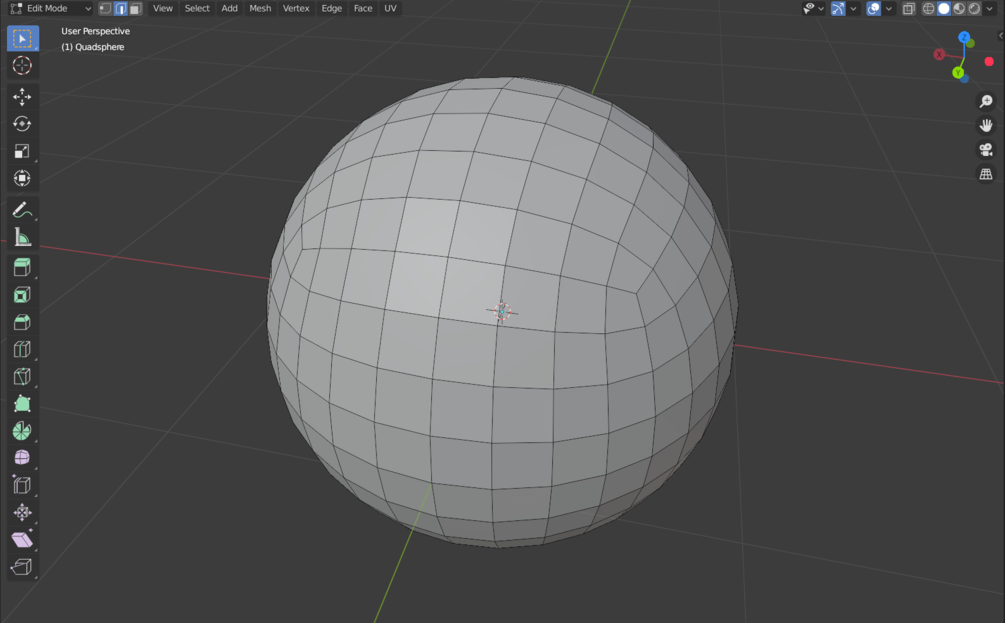Viewport: 1005px width, 623px height.
Task: Open the Edit Mode dropdown
Action: click(48, 8)
